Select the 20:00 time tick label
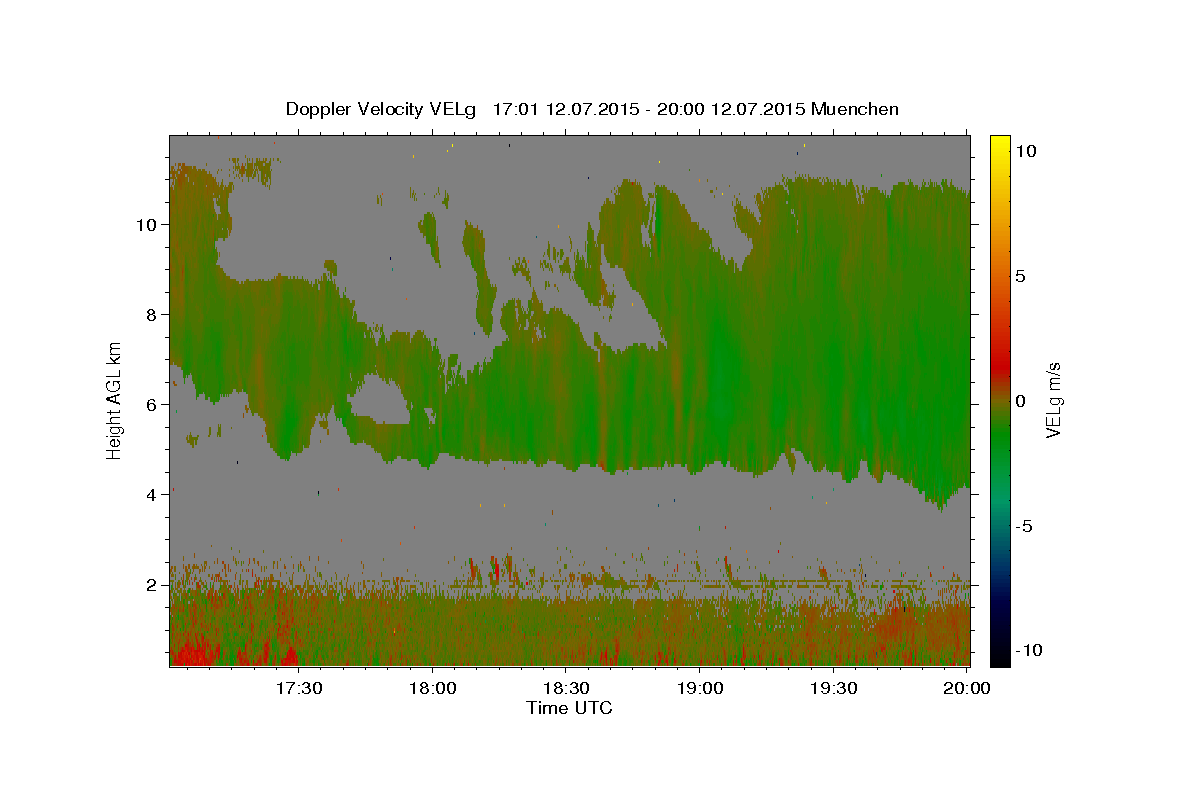Viewport: 1200px width, 800px height. [967, 688]
